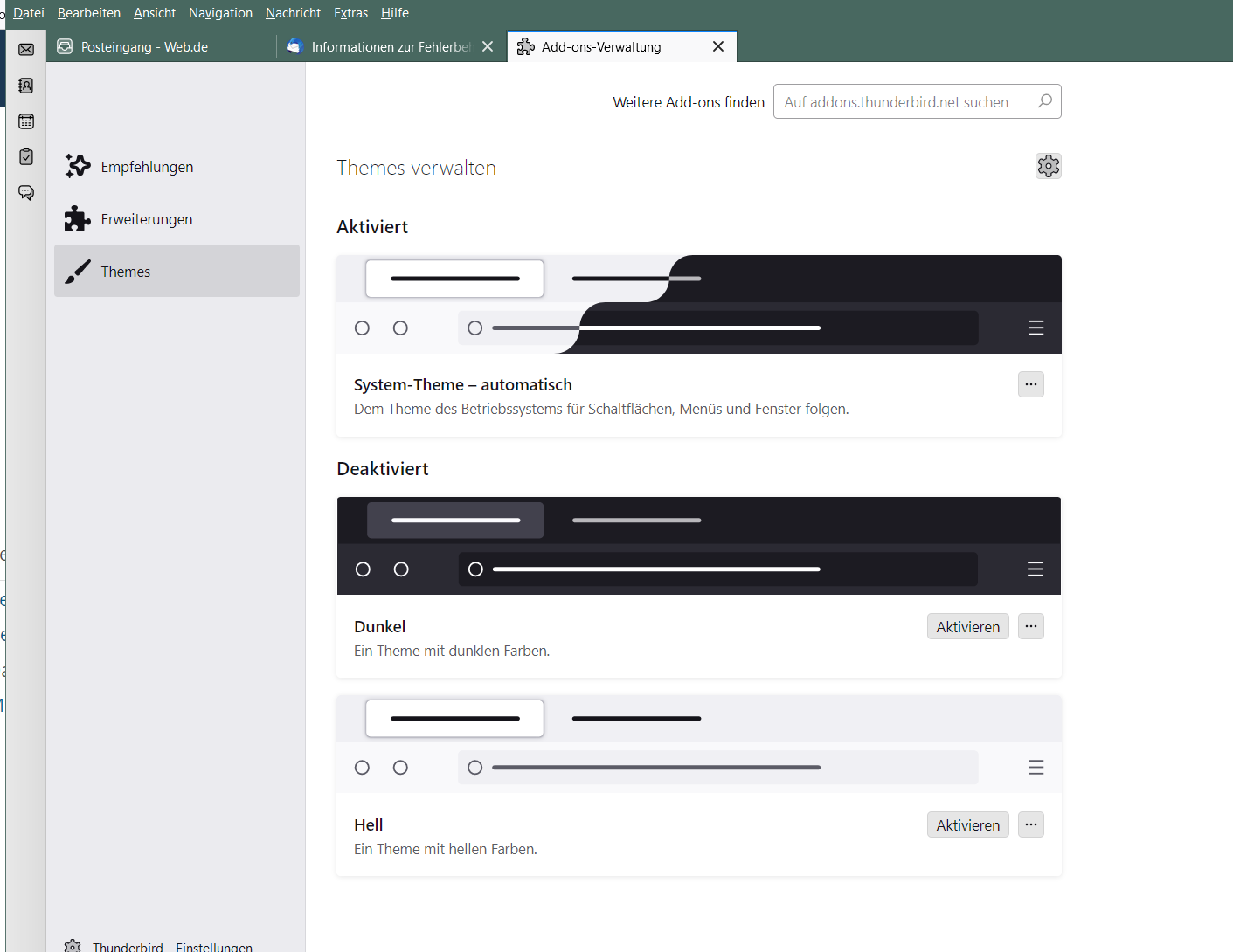The height and width of the screenshot is (952, 1233).
Task: Open the gear tools menu for add-ons
Action: [1048, 166]
